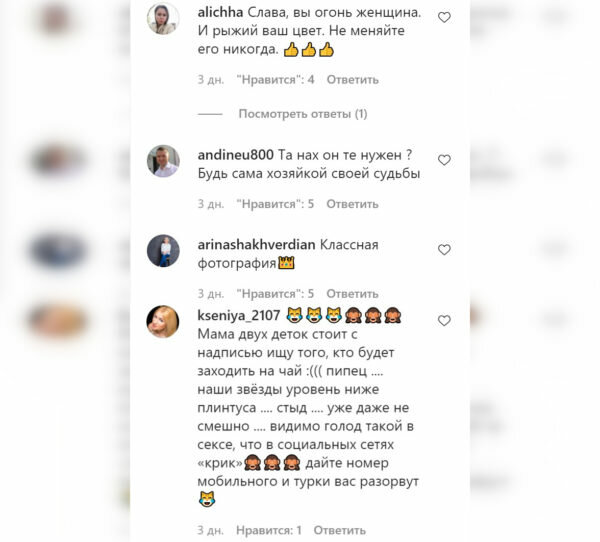600x542 pixels.
Task: Expand replies via Посмотреть ответы (1)
Action: (x=303, y=114)
